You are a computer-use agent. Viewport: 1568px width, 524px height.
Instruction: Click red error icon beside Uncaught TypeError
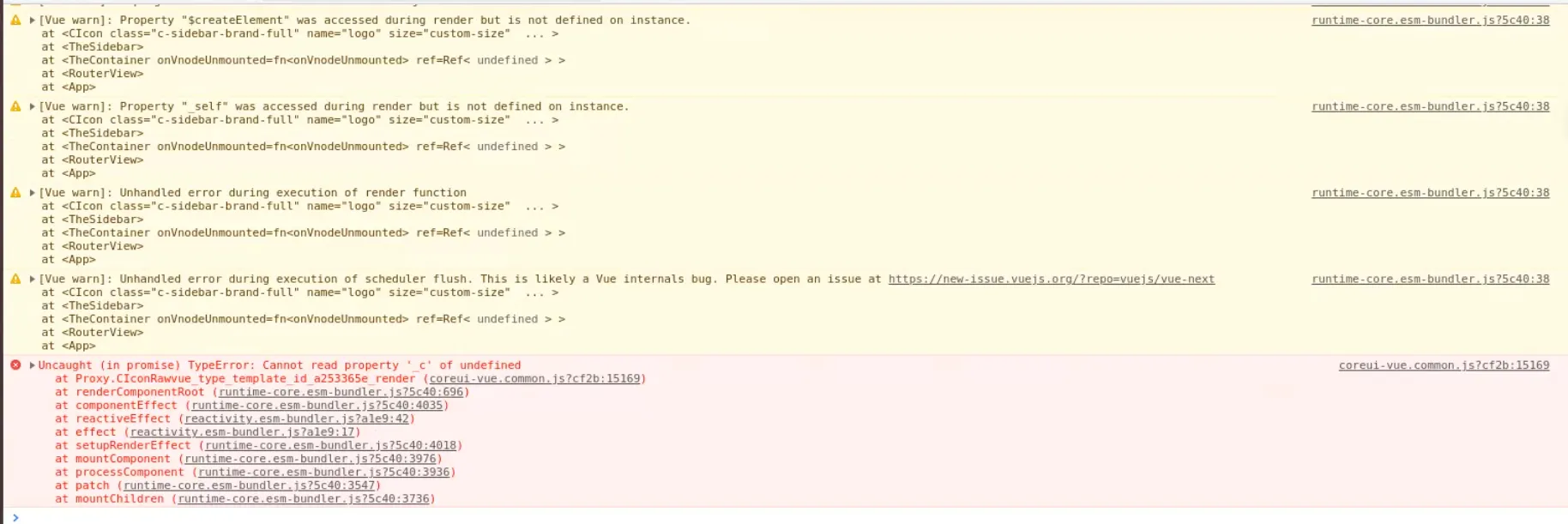pyautogui.click(x=15, y=365)
